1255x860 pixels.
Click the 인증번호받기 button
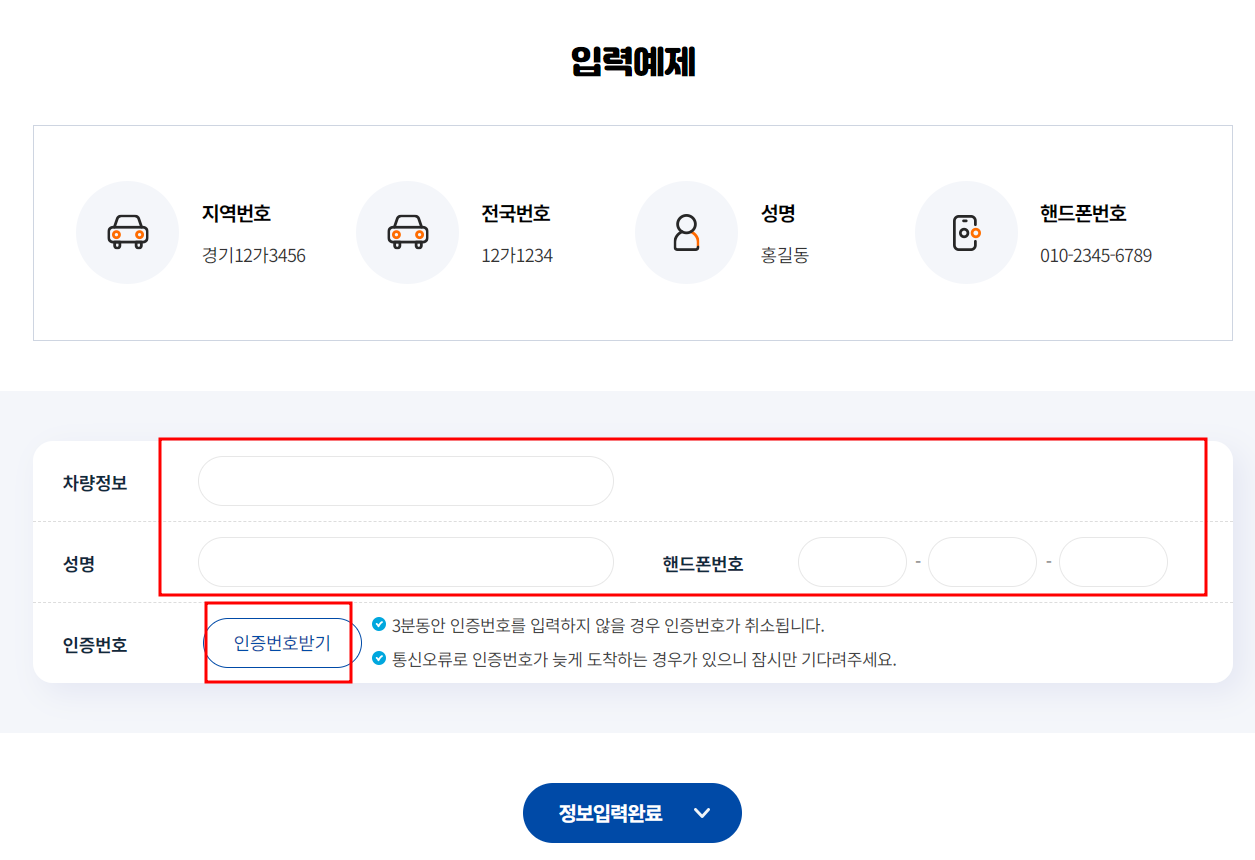(x=281, y=643)
